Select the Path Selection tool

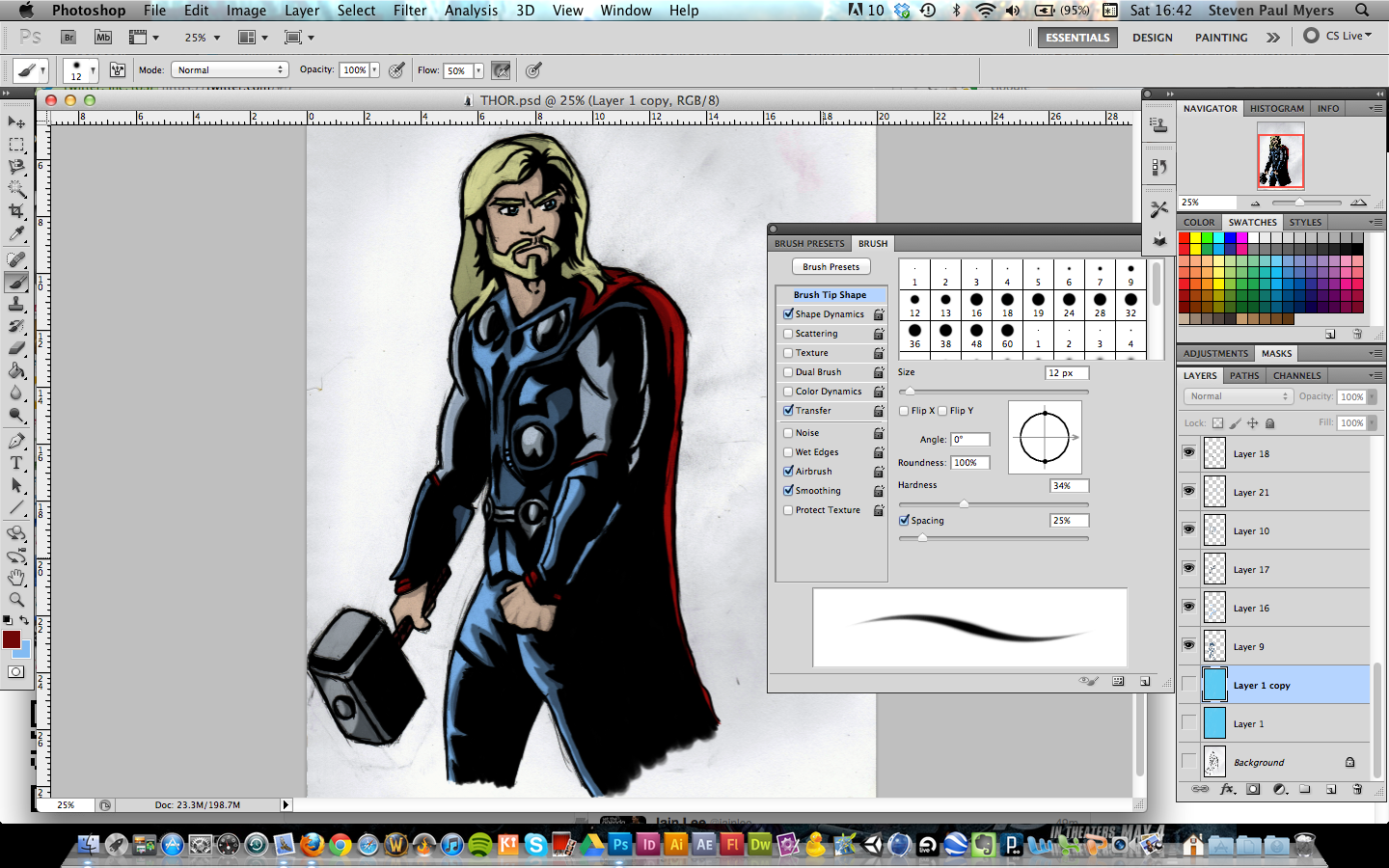coord(16,485)
